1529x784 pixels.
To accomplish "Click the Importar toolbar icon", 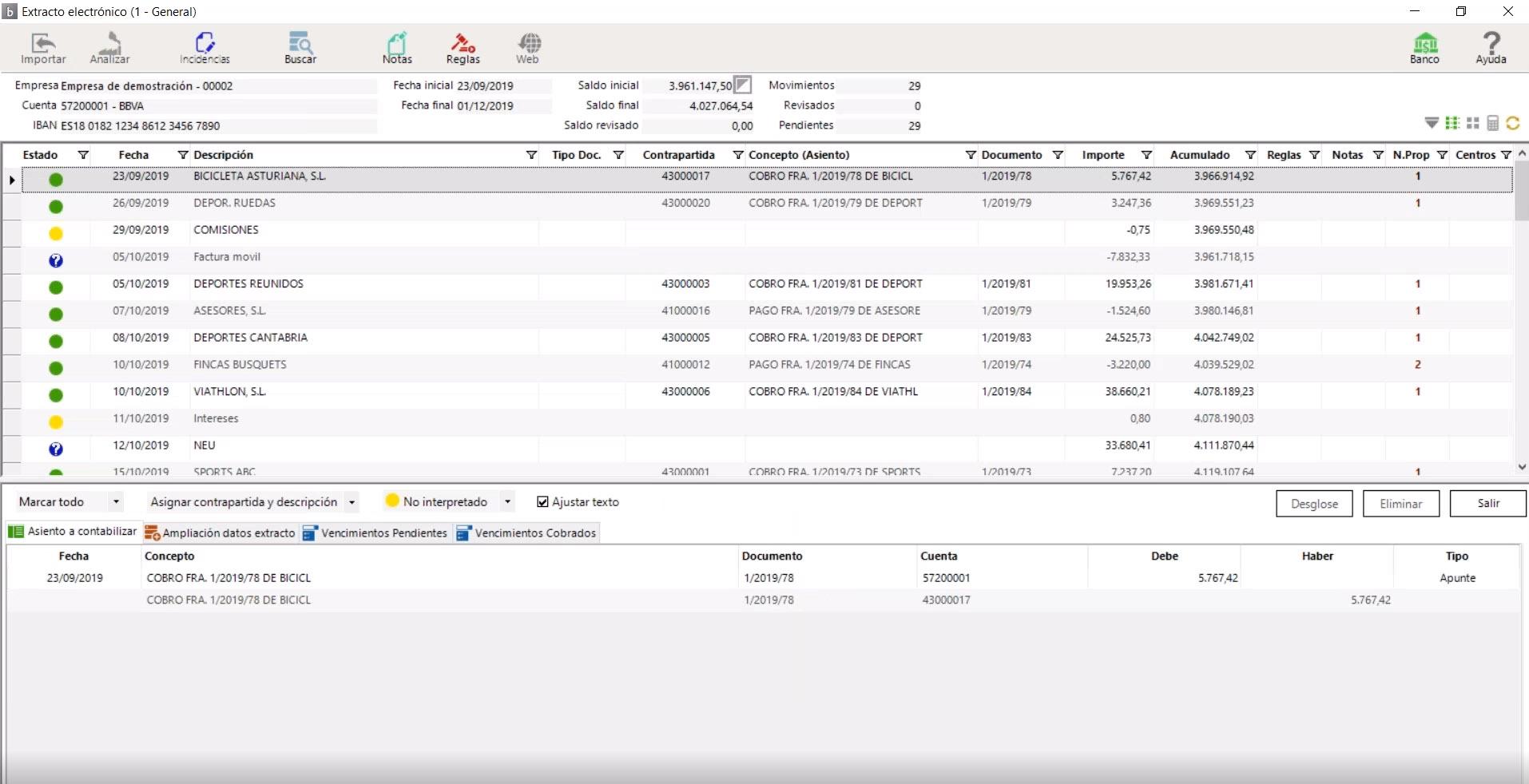I will [x=43, y=48].
